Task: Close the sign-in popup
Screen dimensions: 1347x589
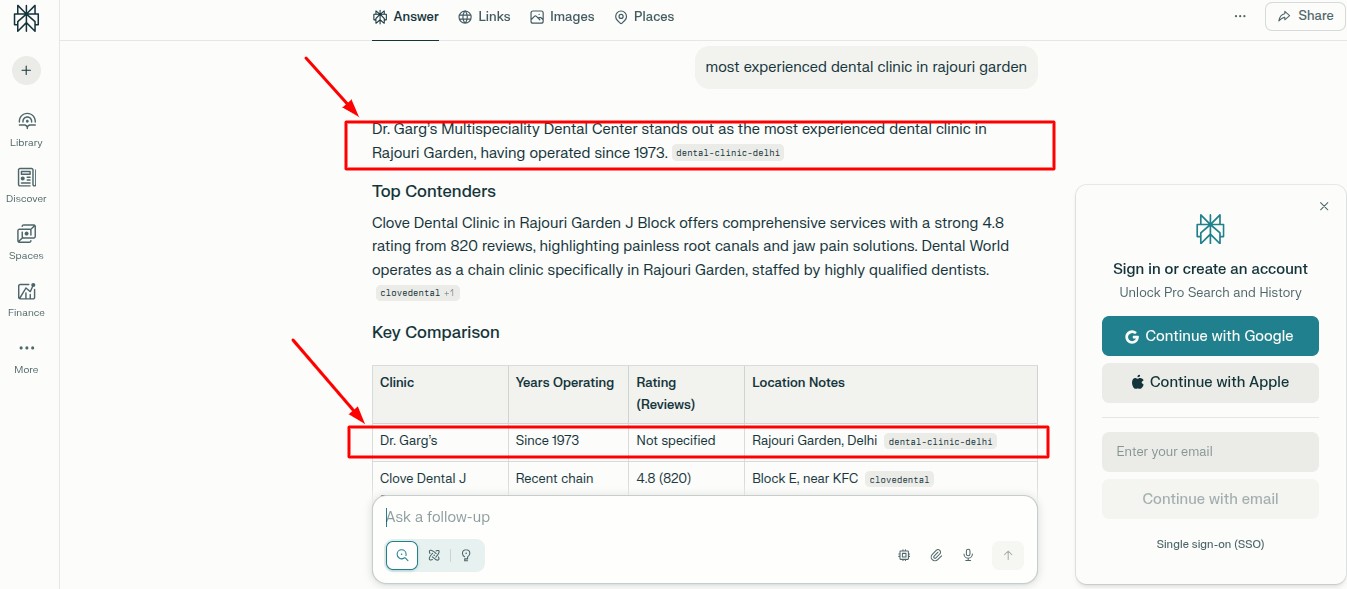Action: click(x=1324, y=206)
